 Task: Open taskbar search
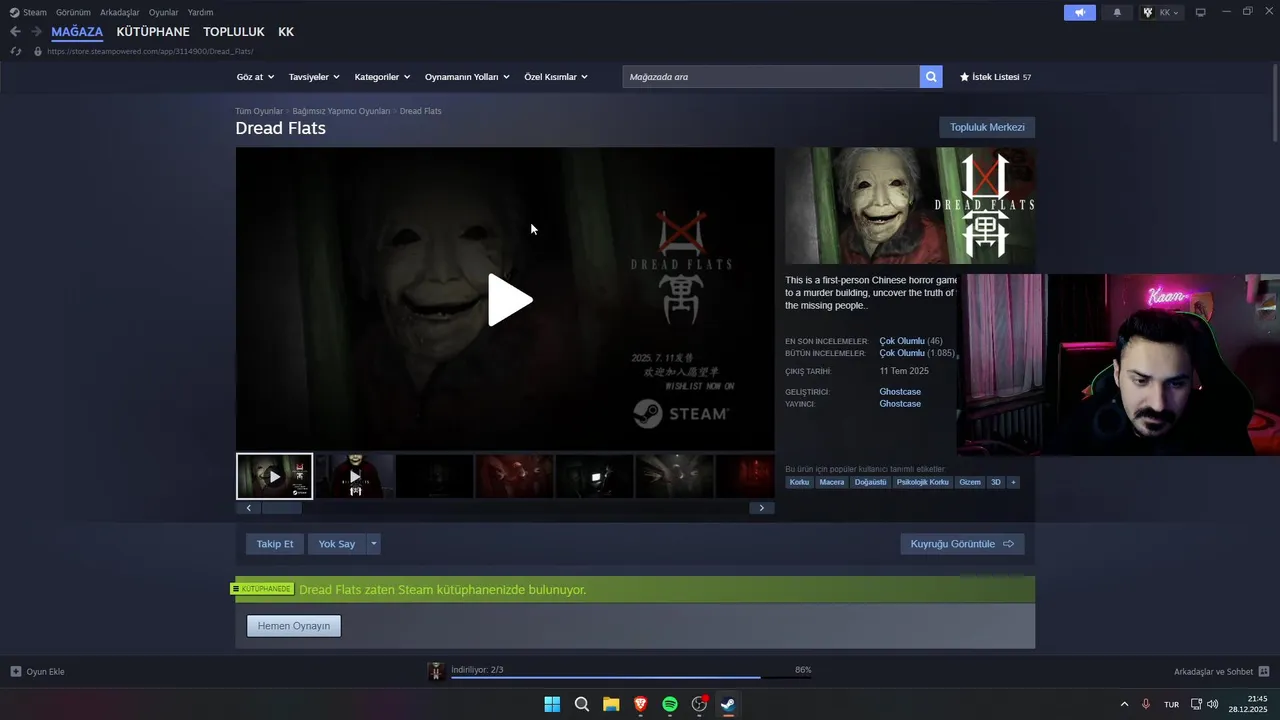click(582, 704)
